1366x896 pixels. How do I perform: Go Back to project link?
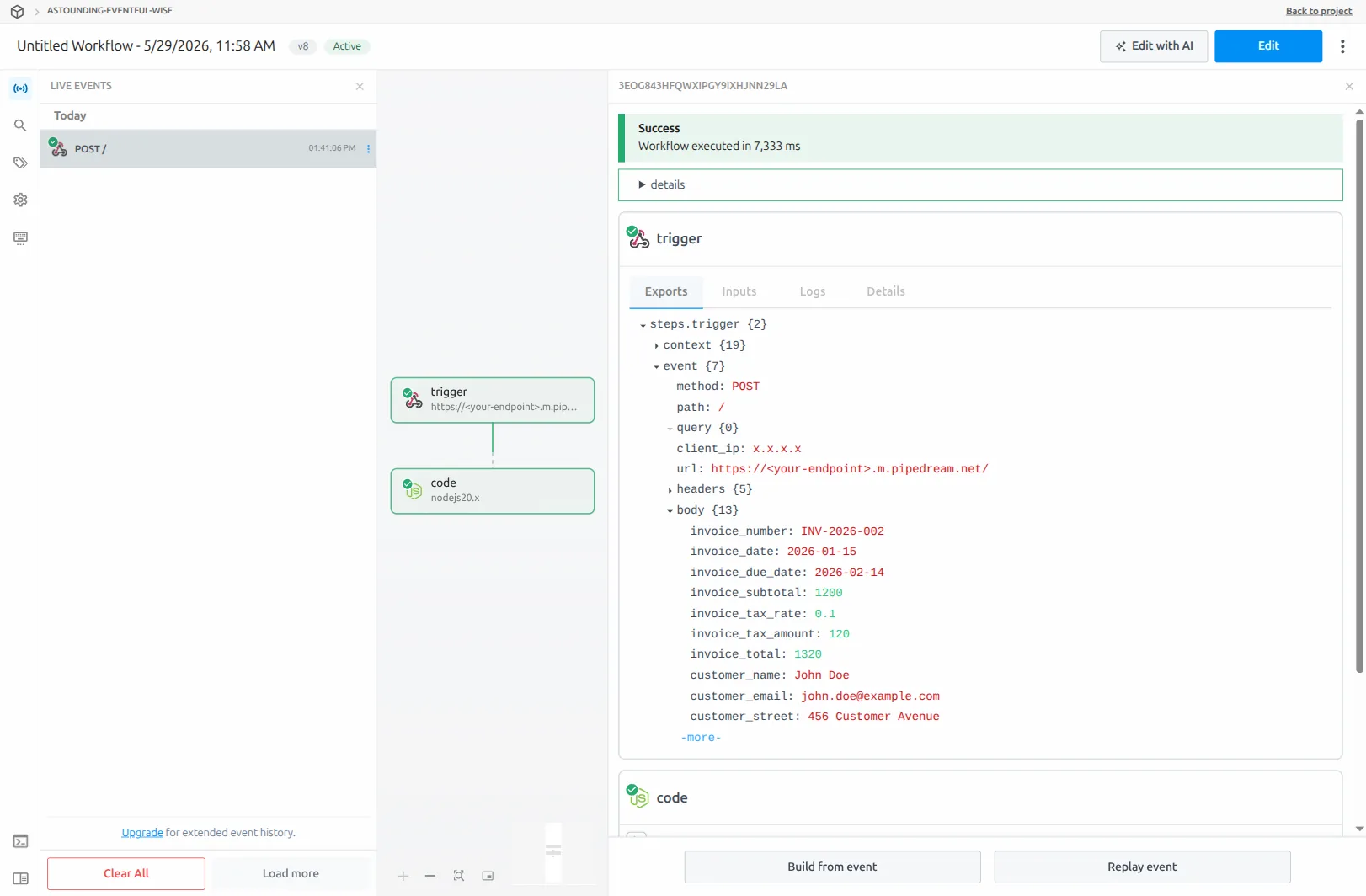(1318, 11)
